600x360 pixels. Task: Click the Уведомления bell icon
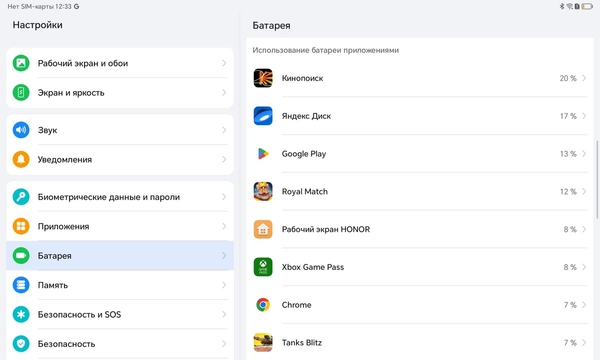click(21, 160)
